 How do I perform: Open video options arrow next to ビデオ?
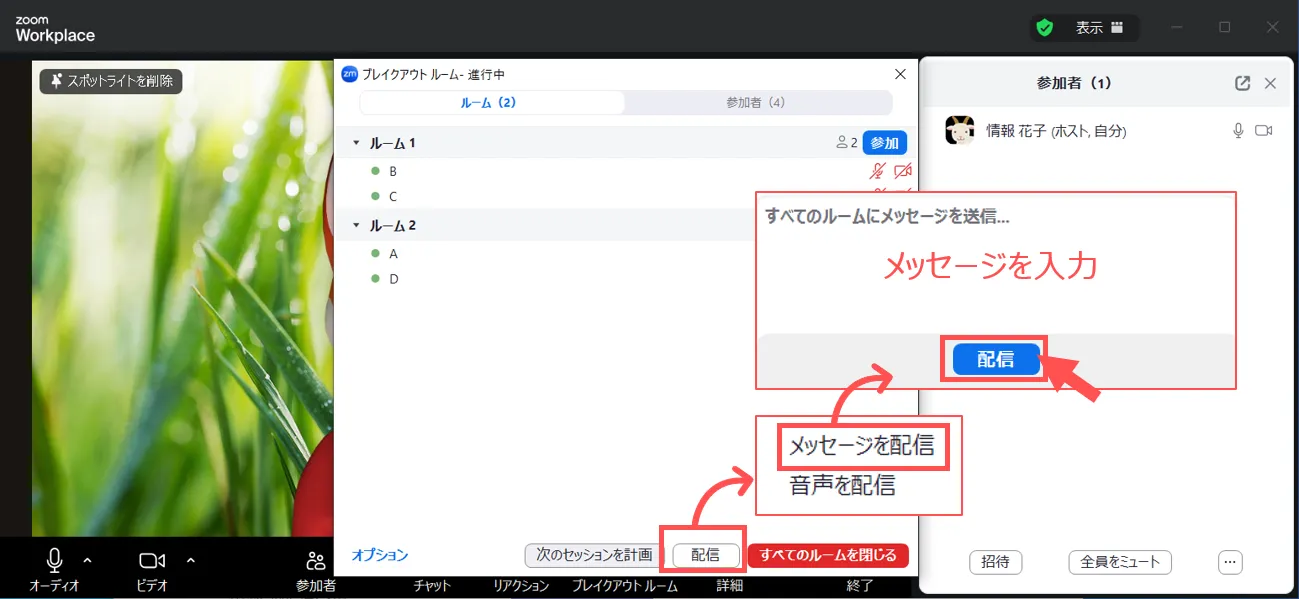click(191, 560)
